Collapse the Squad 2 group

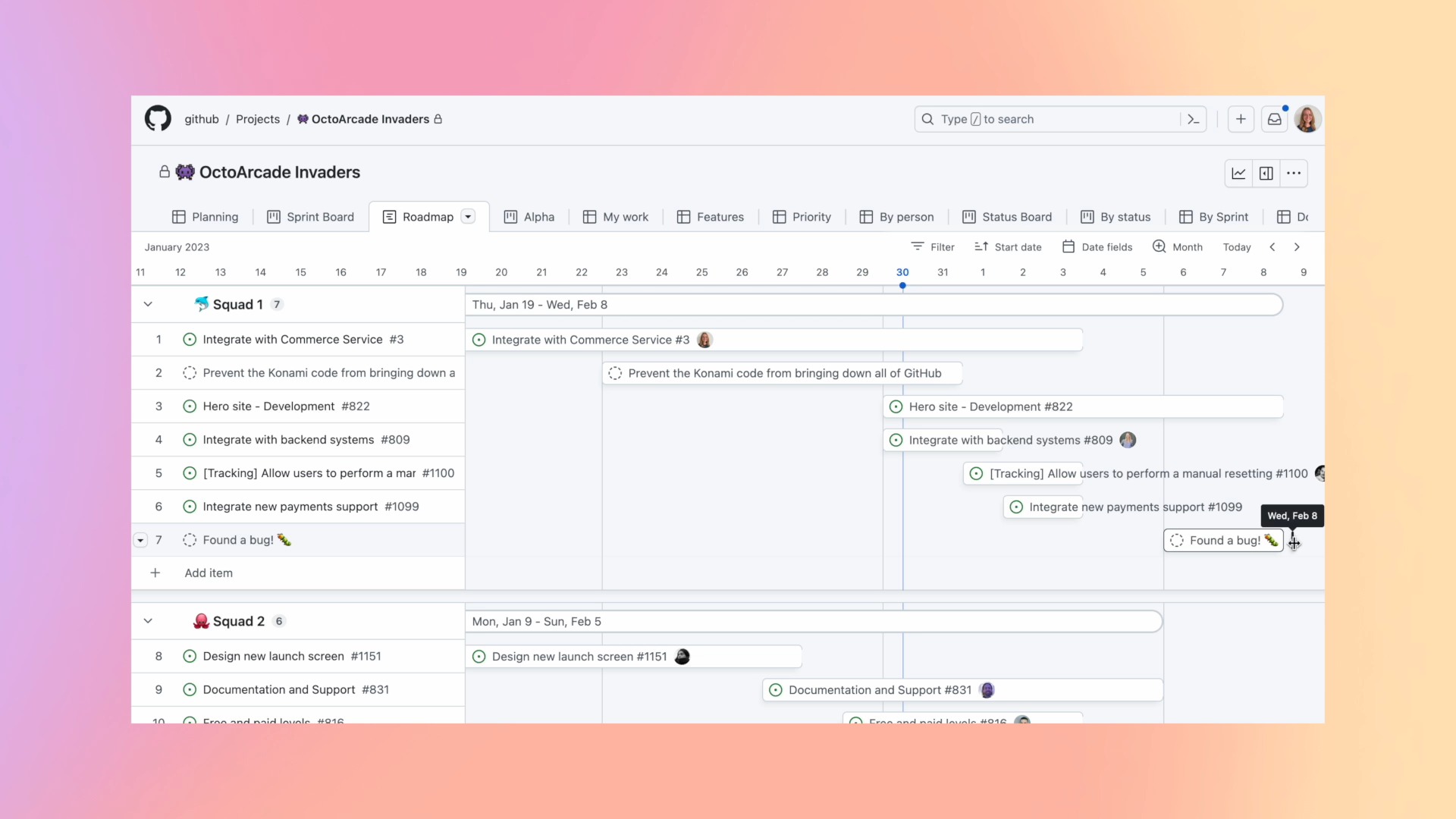pyautogui.click(x=148, y=621)
